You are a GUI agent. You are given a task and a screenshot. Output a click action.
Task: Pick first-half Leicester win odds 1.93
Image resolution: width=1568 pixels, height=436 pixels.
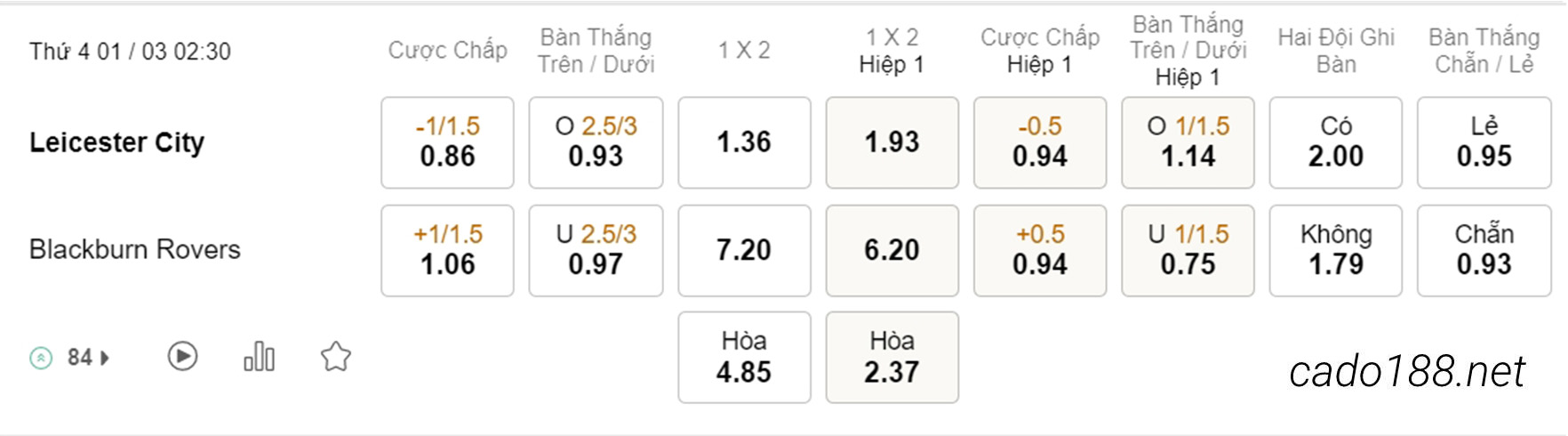coord(892,142)
